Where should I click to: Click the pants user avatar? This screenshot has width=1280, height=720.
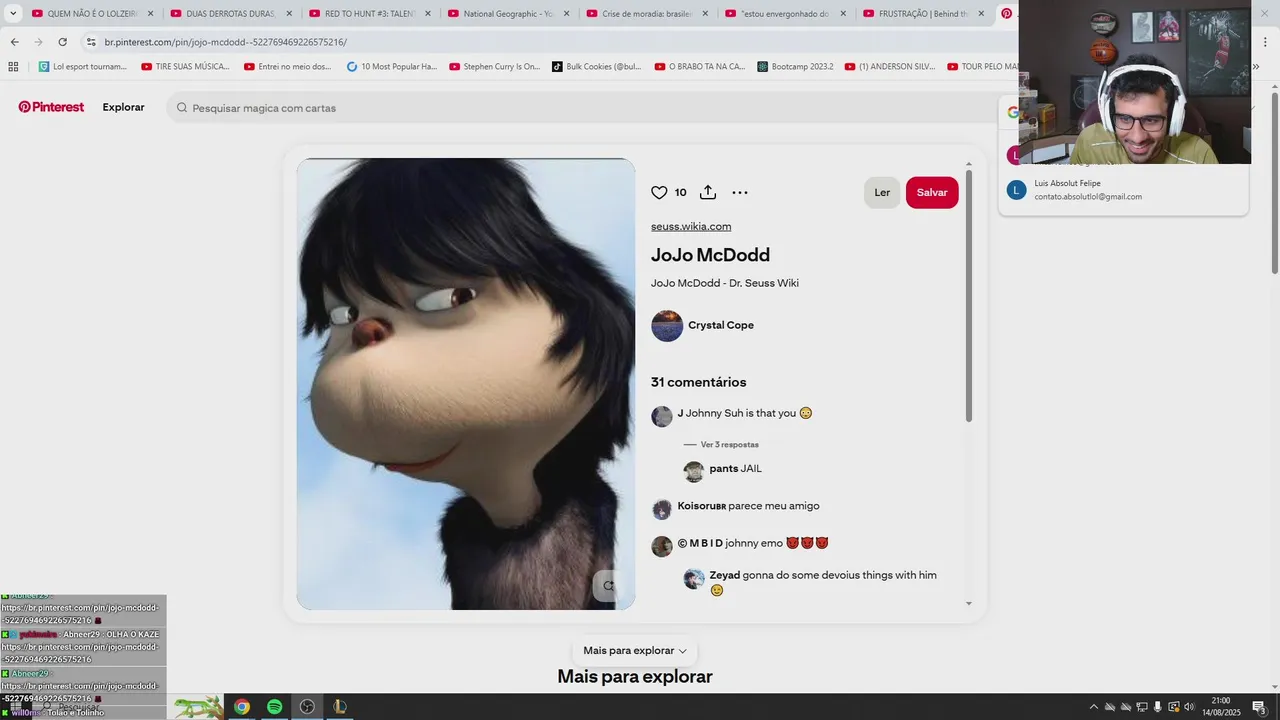(694, 472)
